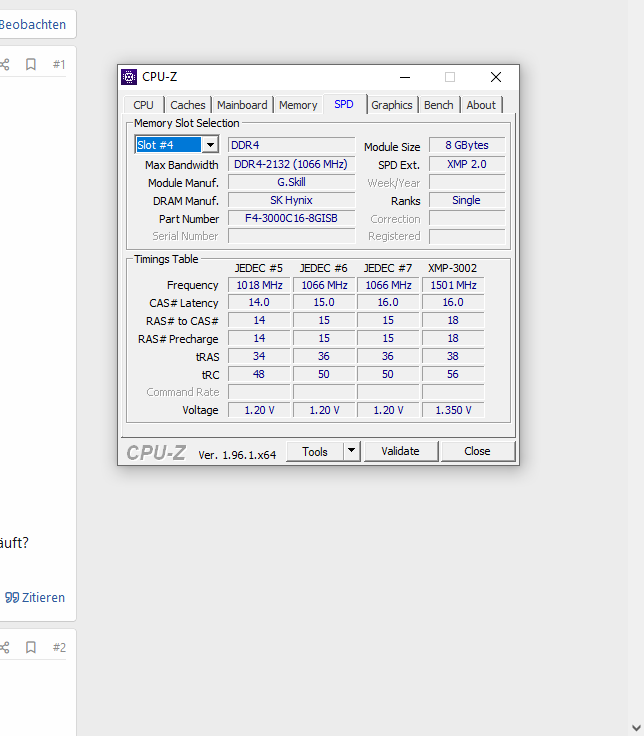
Task: Open the Memory tab
Action: click(x=298, y=105)
